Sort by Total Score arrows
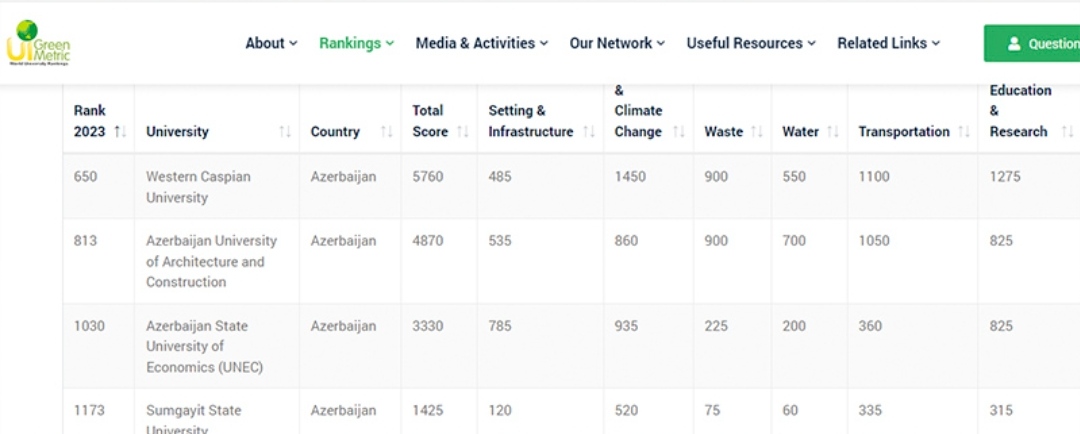 pos(463,132)
